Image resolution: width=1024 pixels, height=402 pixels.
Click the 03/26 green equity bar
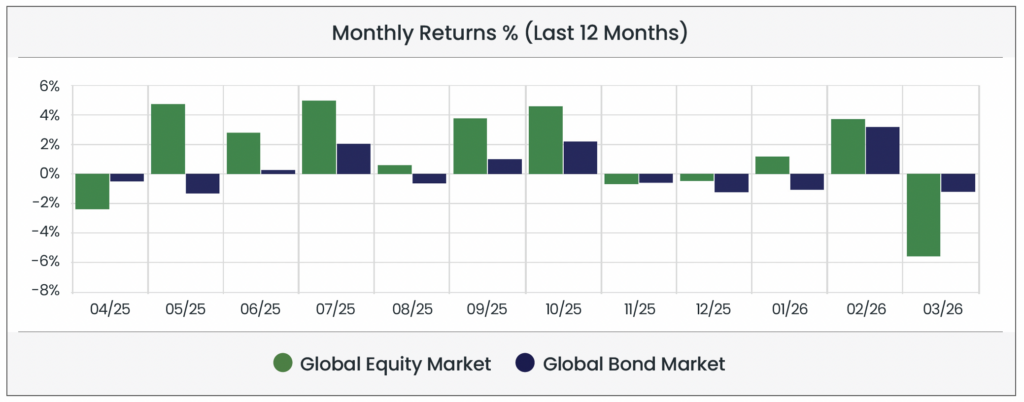click(x=922, y=215)
